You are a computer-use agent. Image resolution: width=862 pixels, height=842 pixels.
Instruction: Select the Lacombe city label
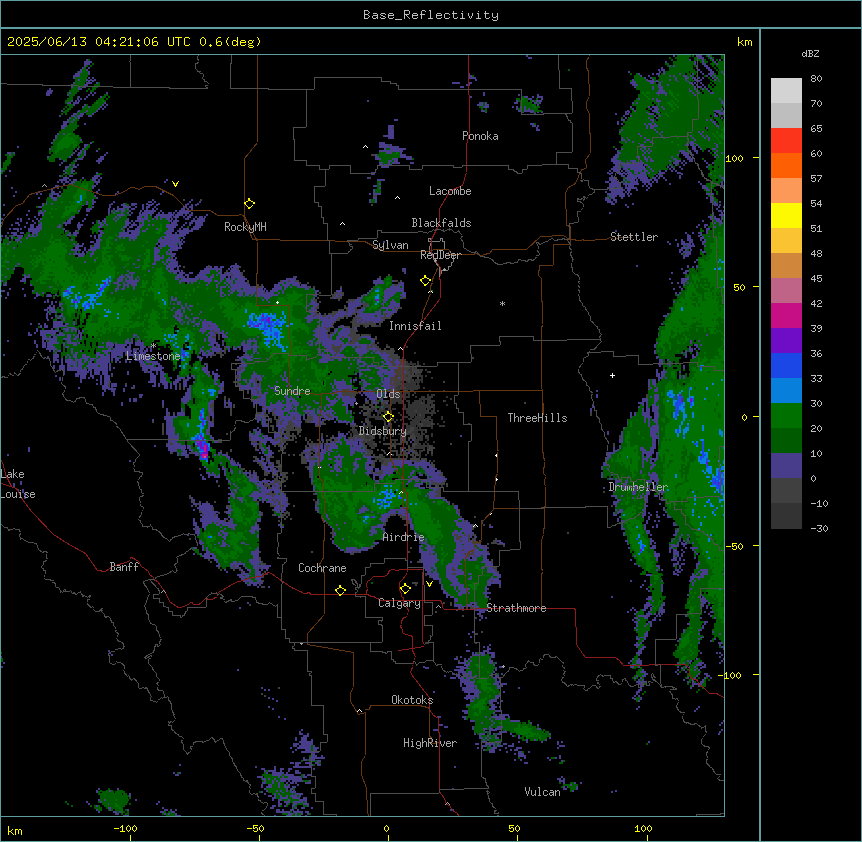[x=450, y=191]
